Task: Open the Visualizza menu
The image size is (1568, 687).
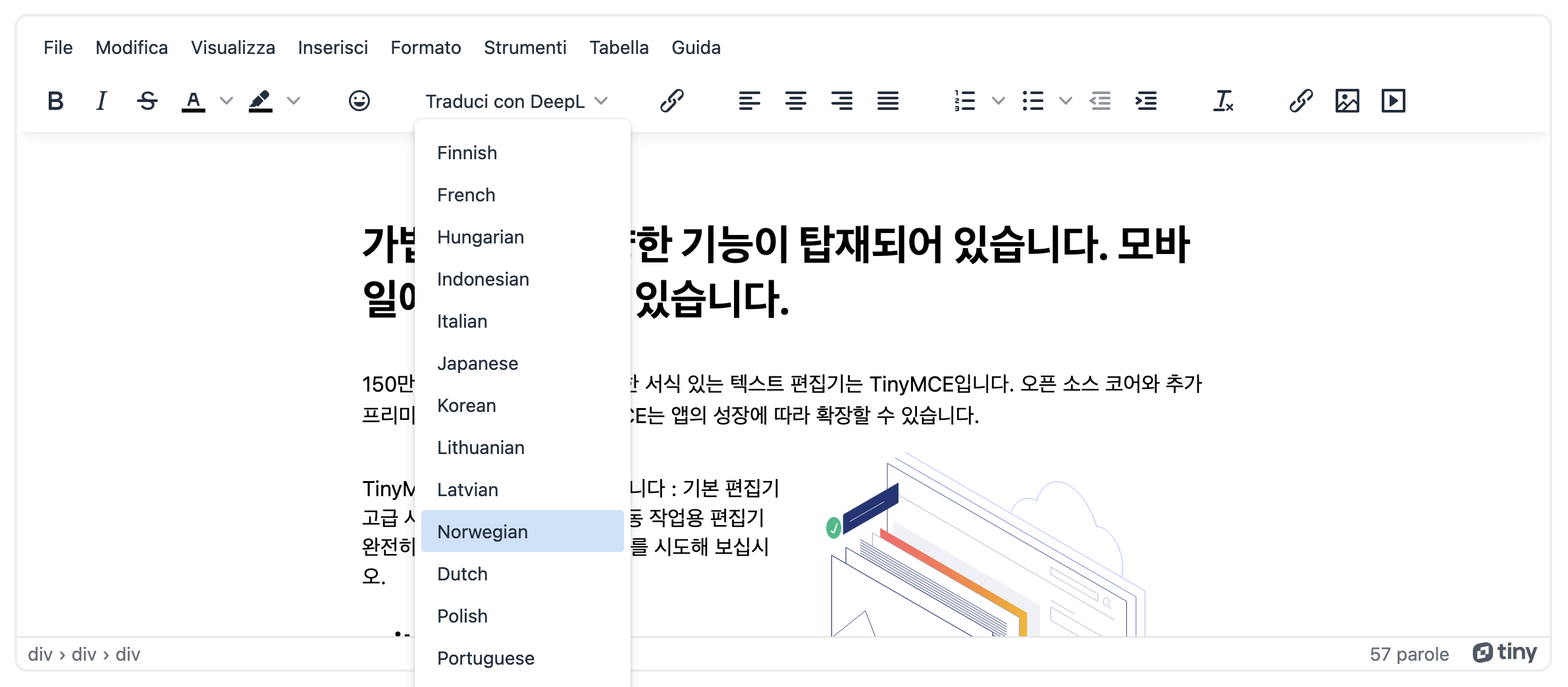Action: tap(233, 47)
